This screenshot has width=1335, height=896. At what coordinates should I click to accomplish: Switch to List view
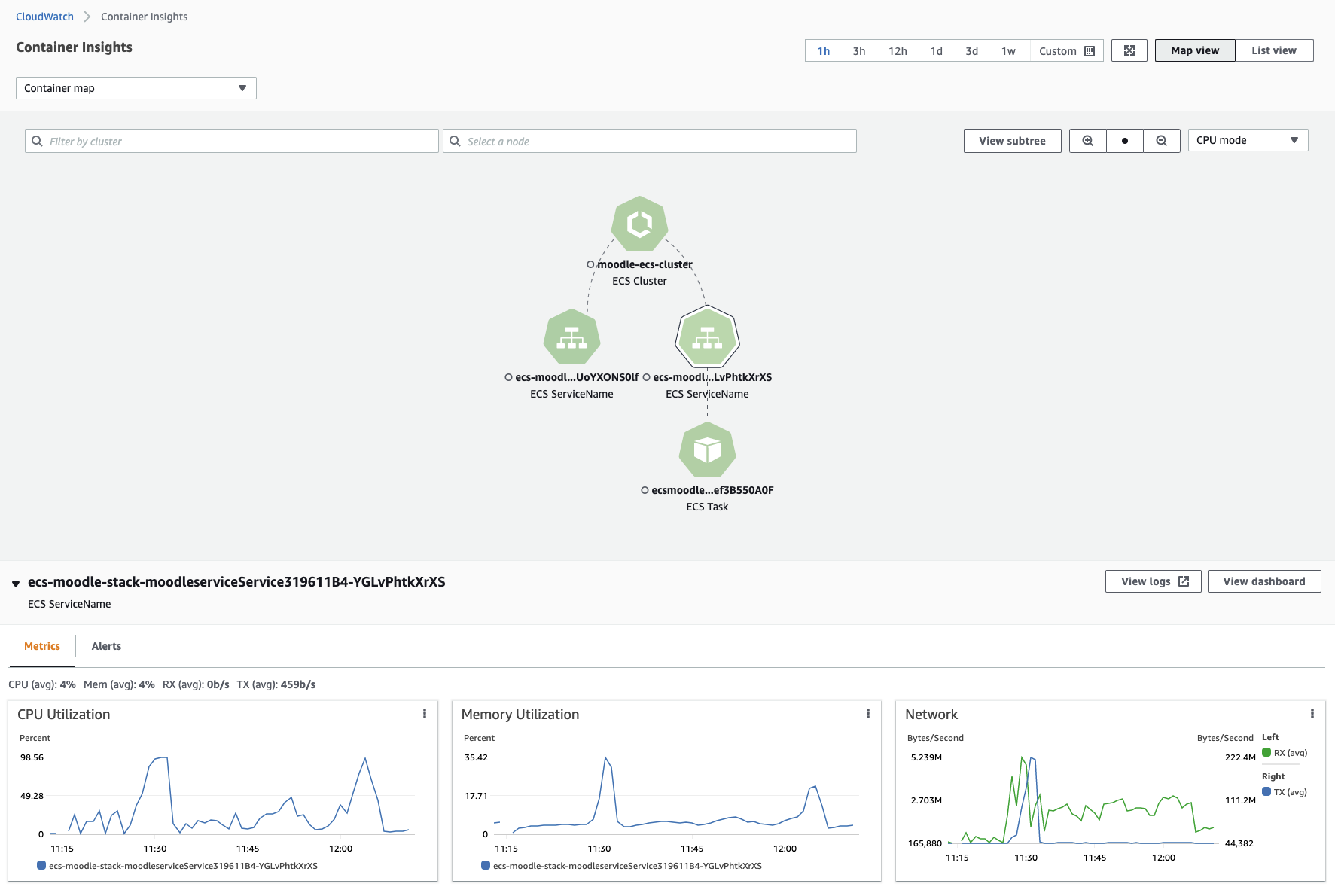pos(1273,50)
